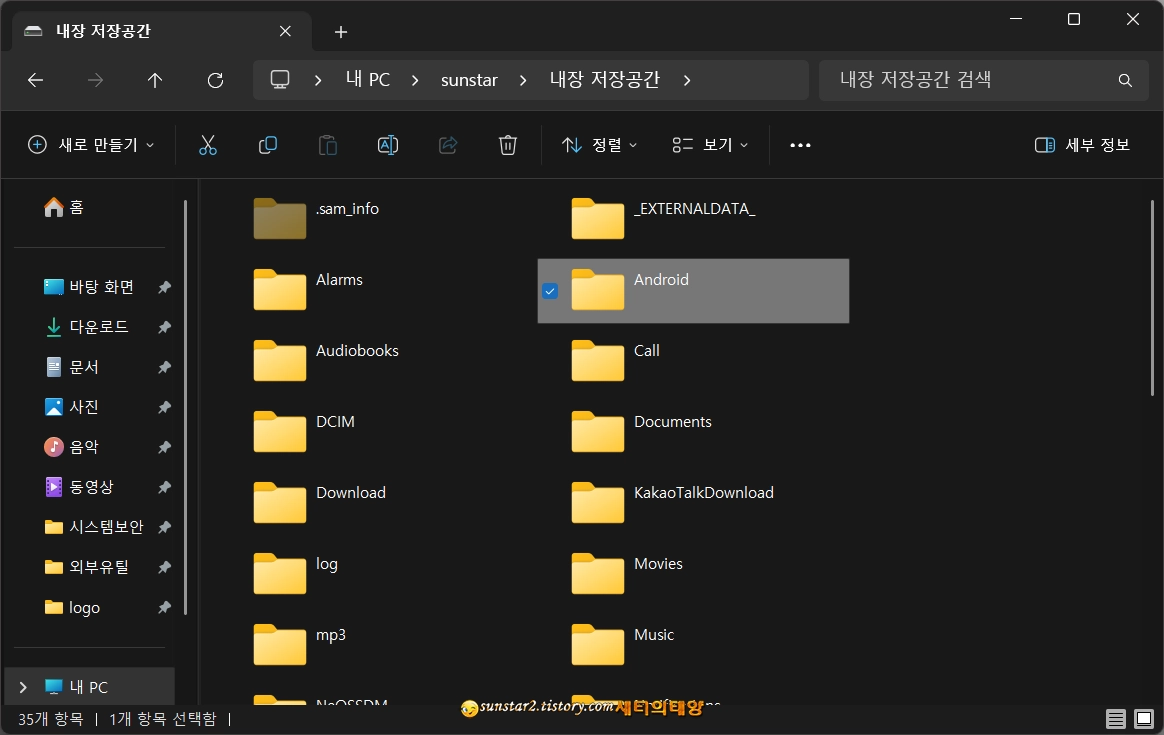Select the _EXTERNALDATA_ folder icon

(598, 218)
